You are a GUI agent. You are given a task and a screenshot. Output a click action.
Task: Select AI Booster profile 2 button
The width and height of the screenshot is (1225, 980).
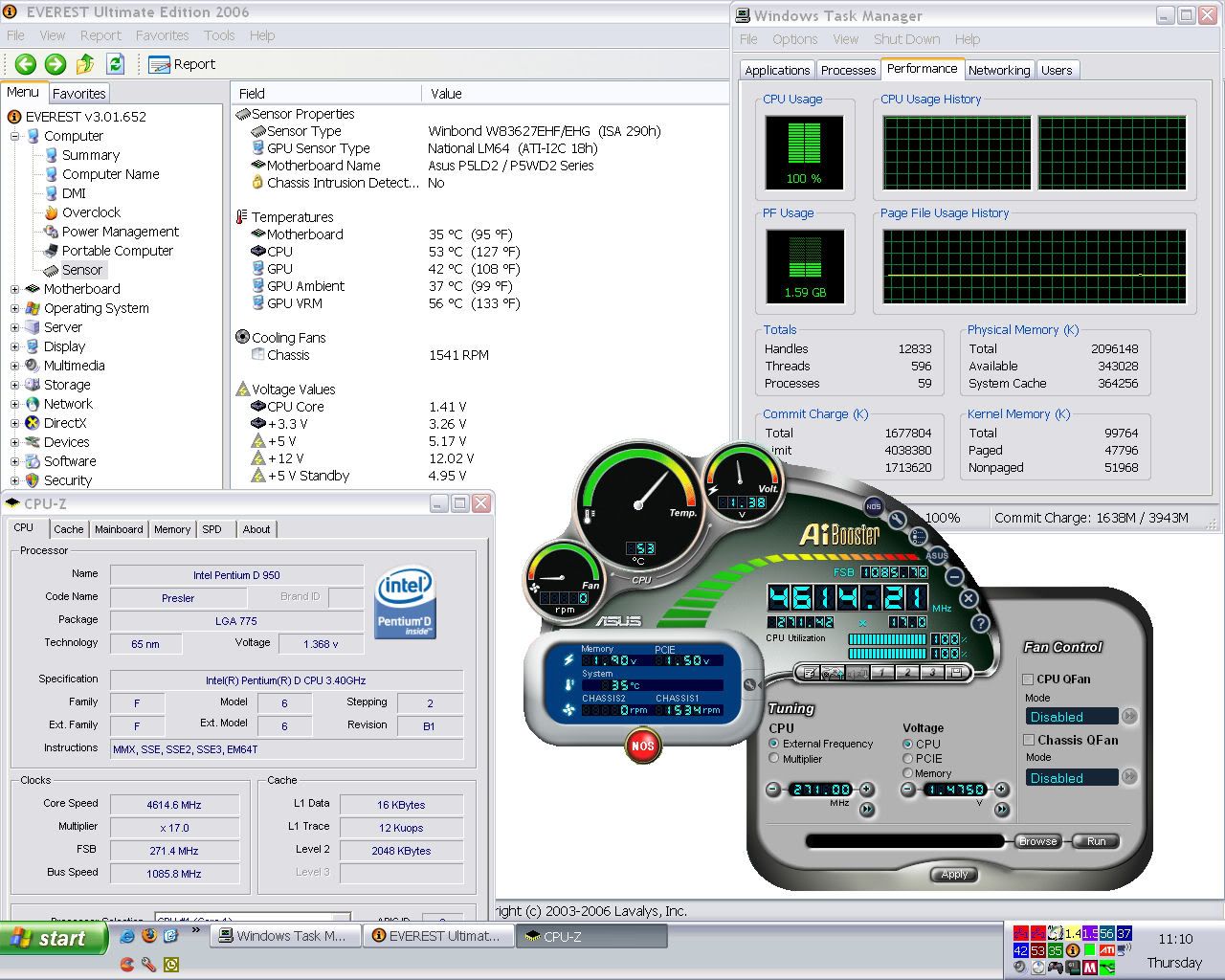click(906, 673)
